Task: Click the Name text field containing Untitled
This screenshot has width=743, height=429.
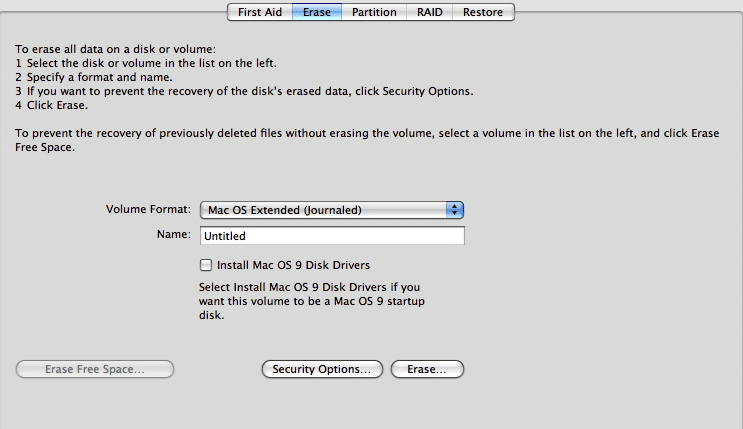Action: point(332,236)
